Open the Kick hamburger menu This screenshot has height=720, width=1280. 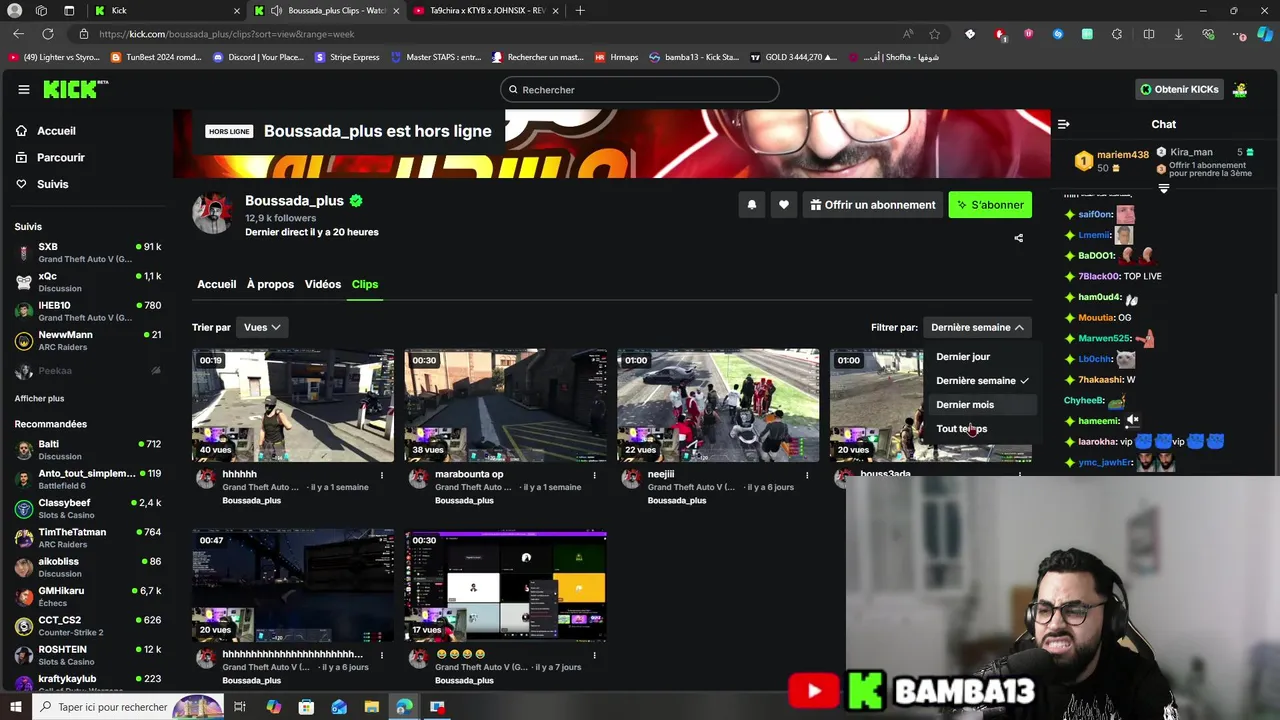tap(24, 89)
